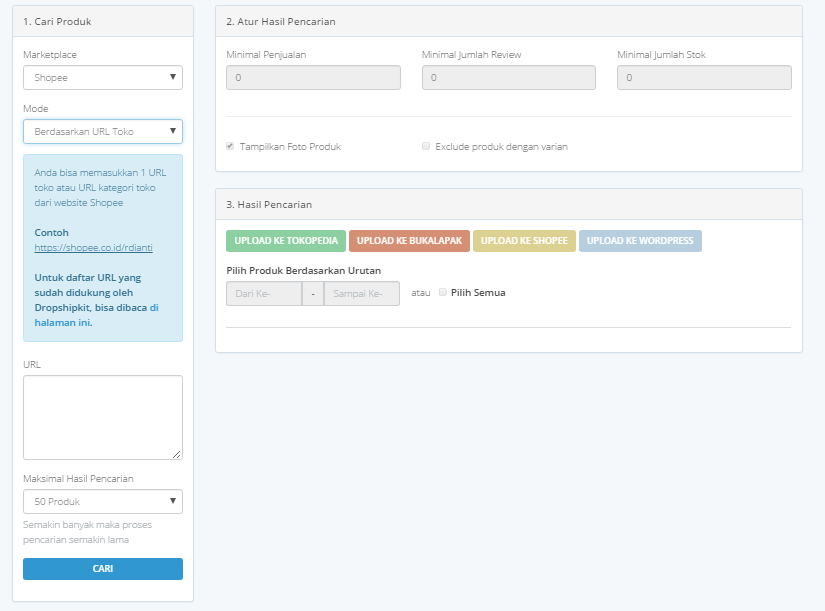Image resolution: width=825 pixels, height=611 pixels.
Task: Click the 'Exclude produk dengan varian' label
Action: [x=501, y=147]
